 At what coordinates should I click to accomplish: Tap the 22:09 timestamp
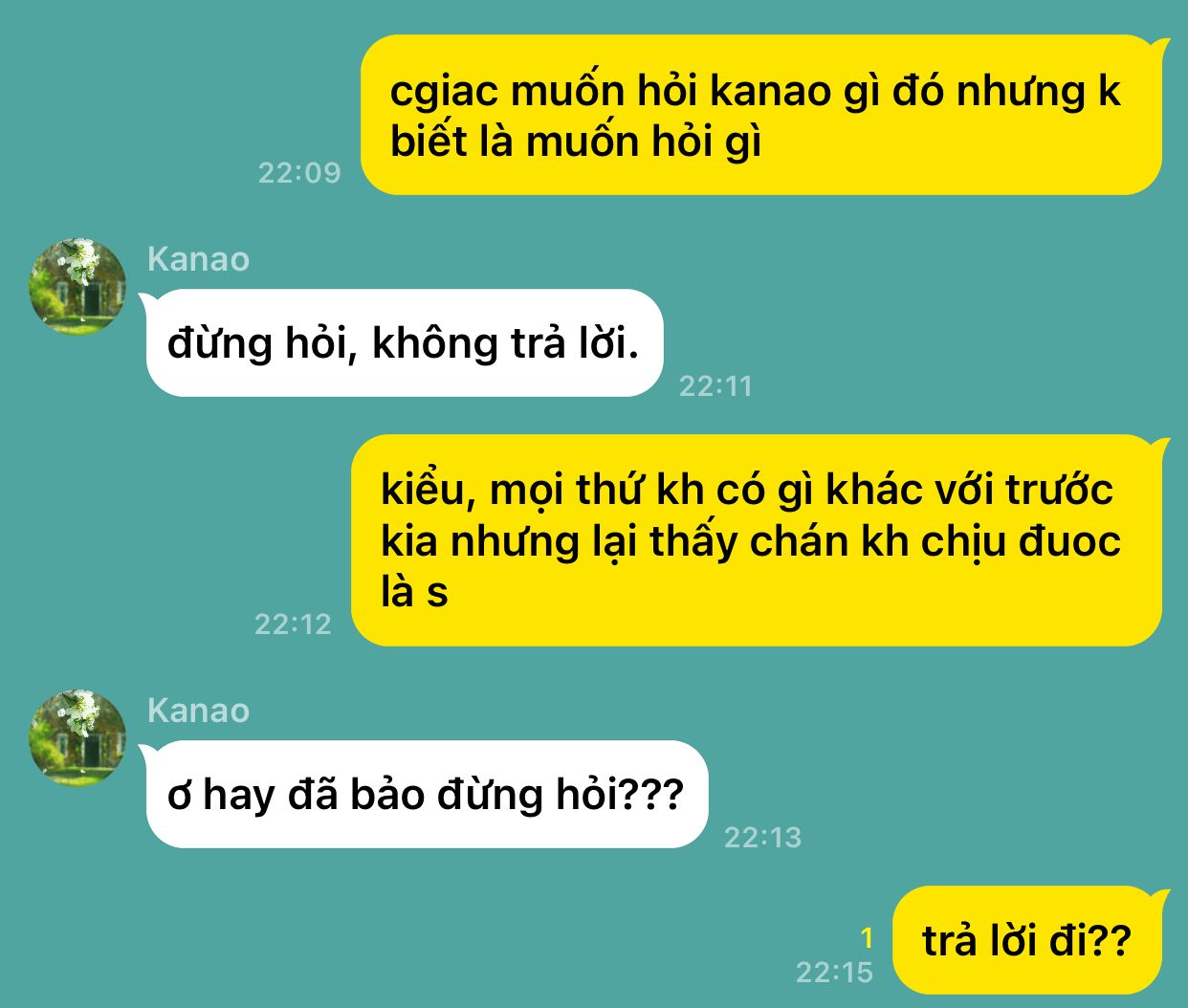(x=299, y=173)
